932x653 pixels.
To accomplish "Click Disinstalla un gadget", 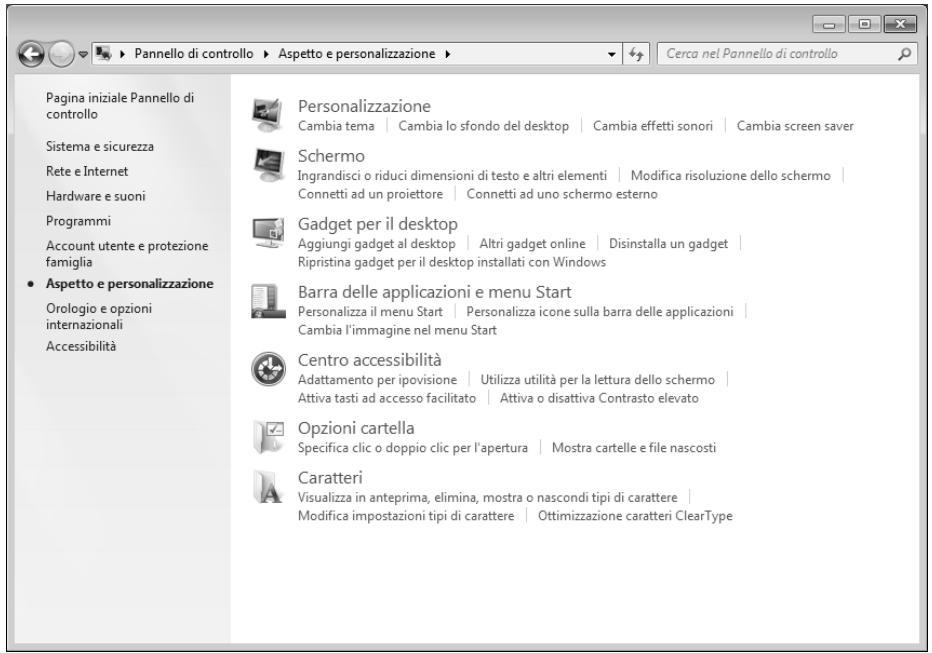I will pyautogui.click(x=669, y=244).
